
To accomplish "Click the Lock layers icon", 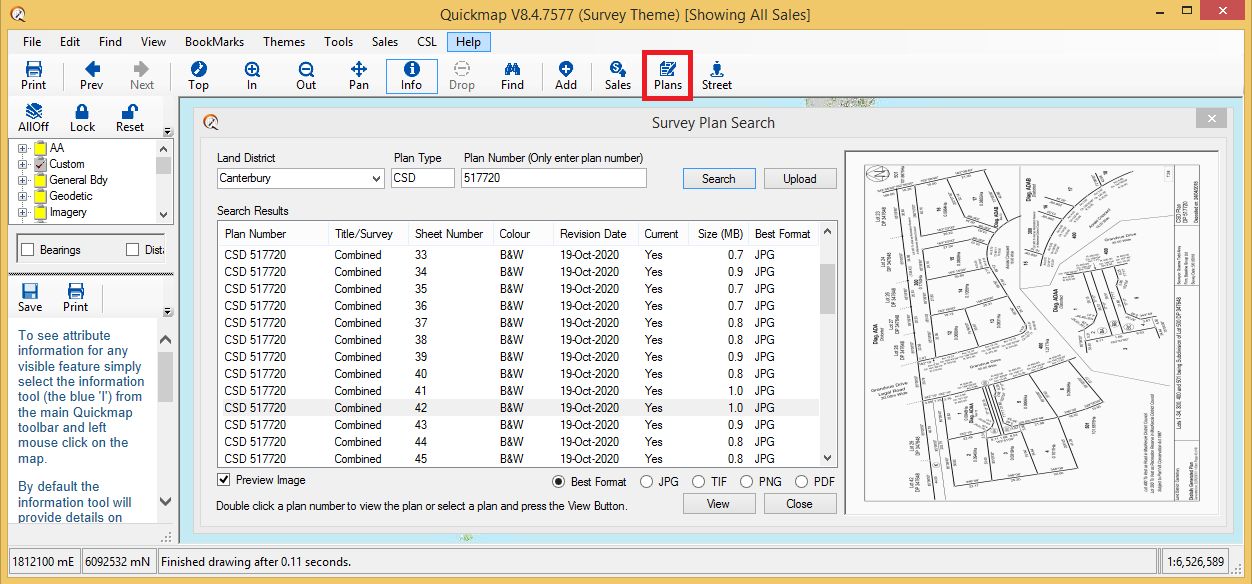I will pyautogui.click(x=83, y=117).
